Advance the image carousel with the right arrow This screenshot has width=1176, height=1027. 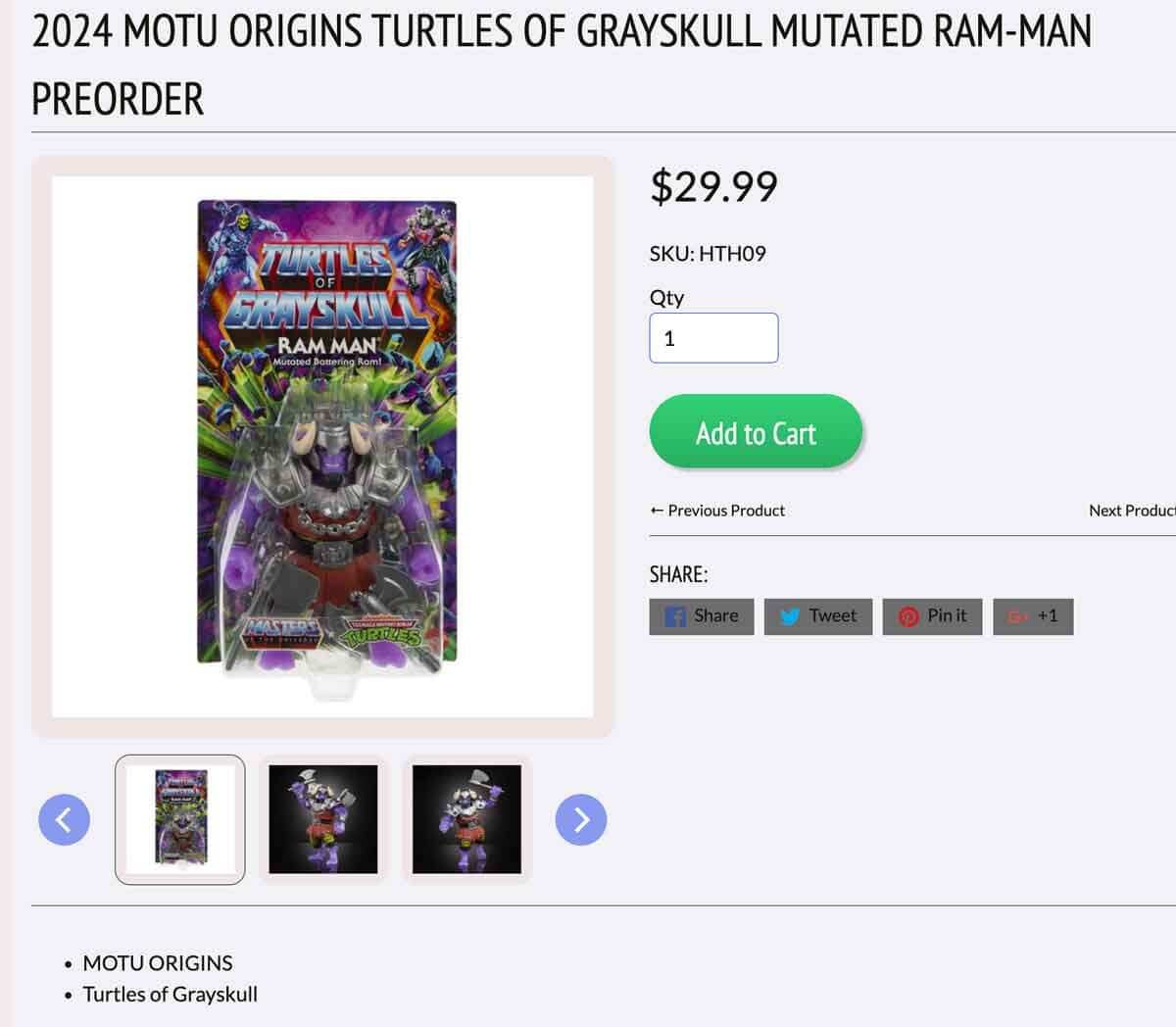(x=580, y=819)
